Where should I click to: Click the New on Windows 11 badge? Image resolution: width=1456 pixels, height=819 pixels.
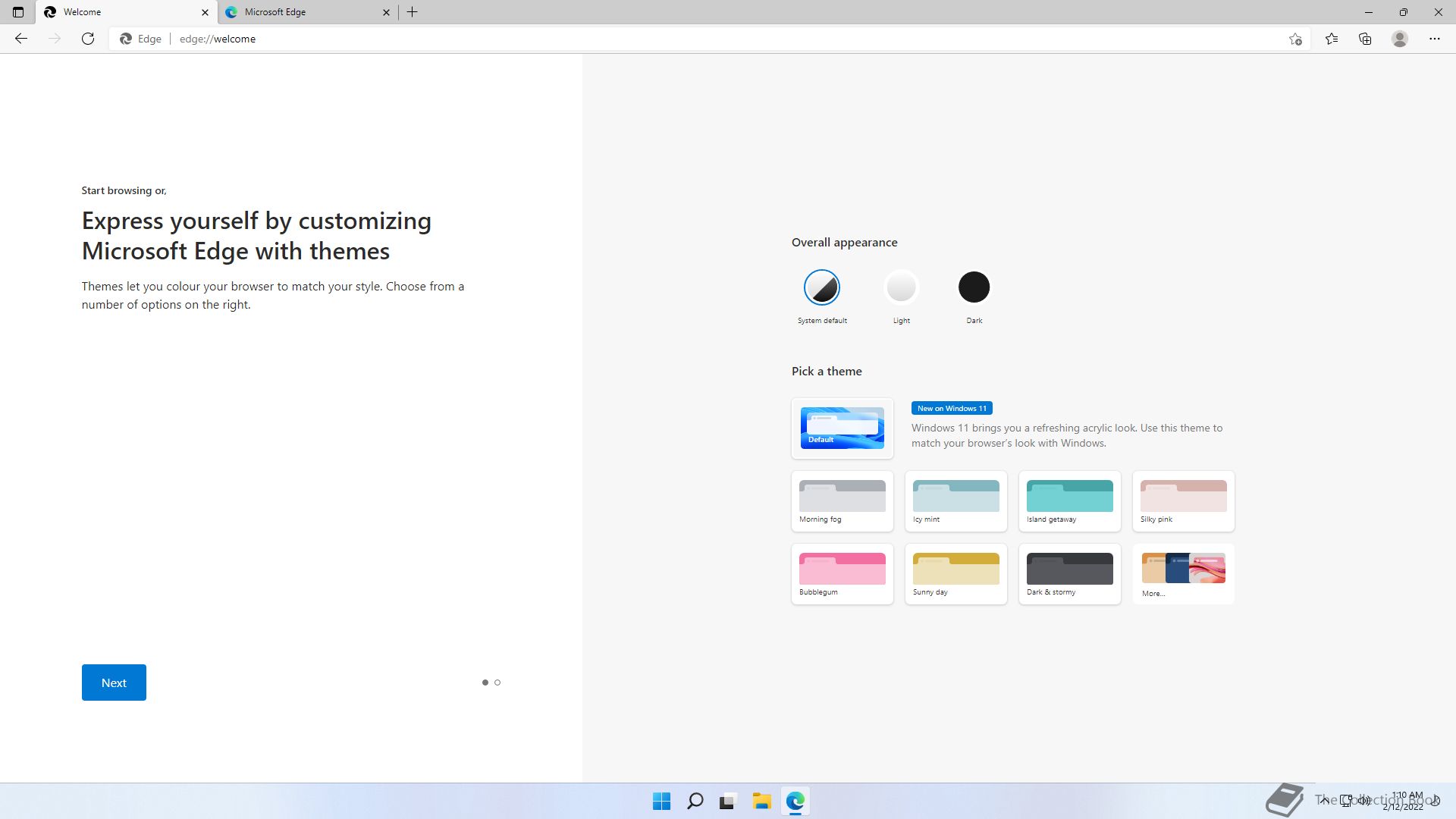[952, 408]
